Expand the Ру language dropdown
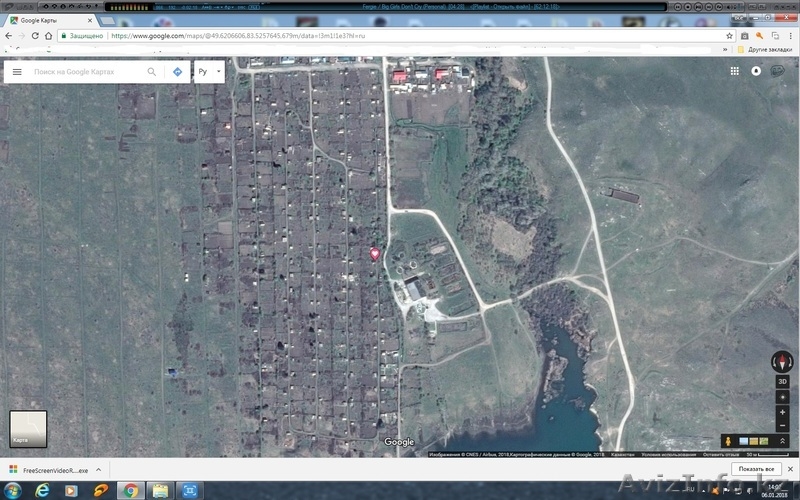This screenshot has width=800, height=500. click(209, 72)
